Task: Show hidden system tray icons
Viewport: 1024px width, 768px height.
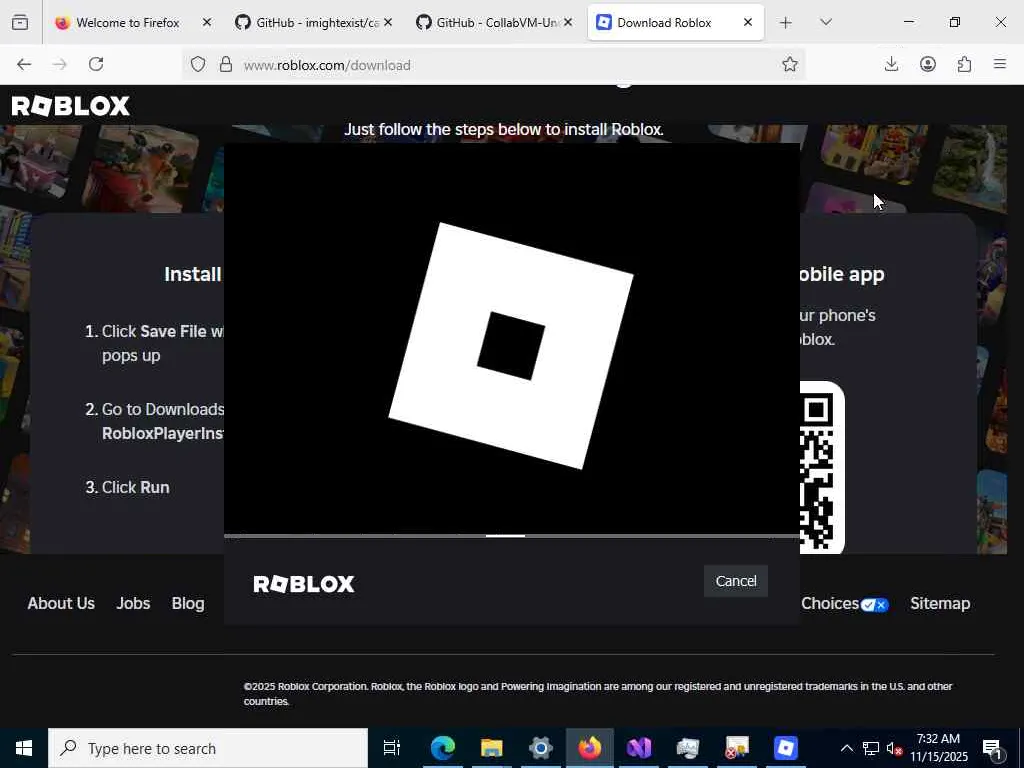Action: [x=846, y=748]
